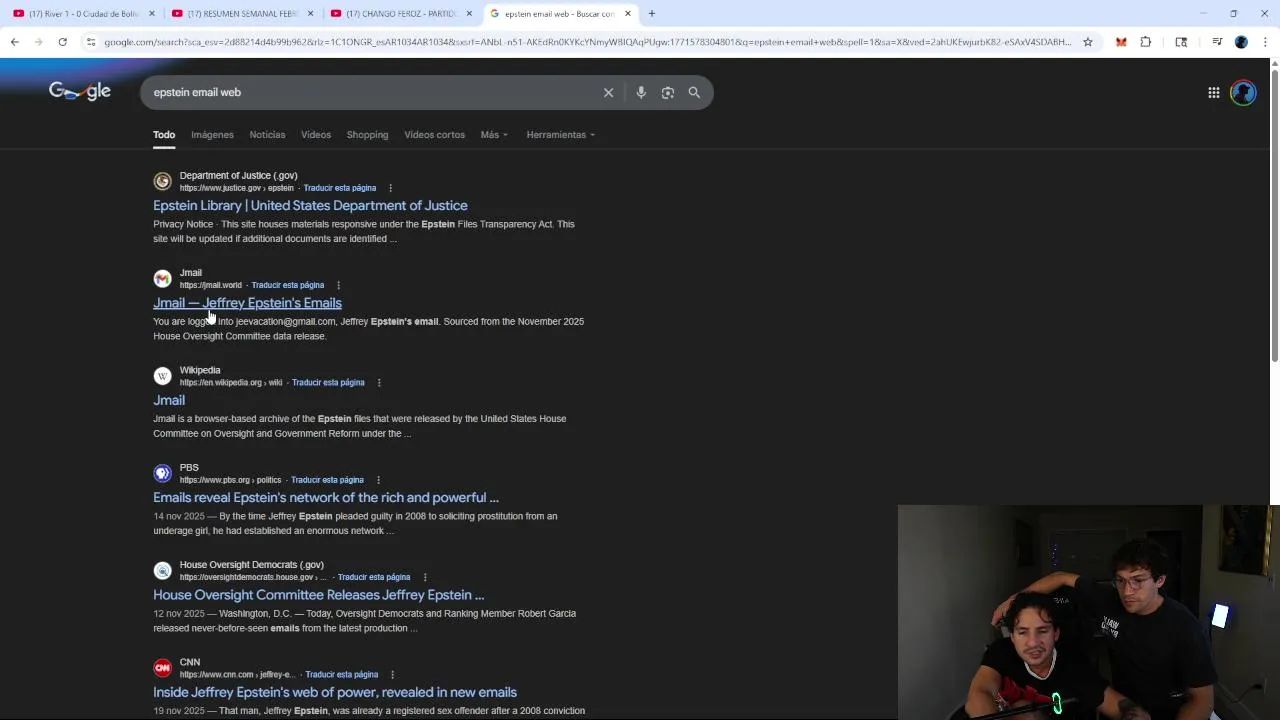Select the Todo tab
The width and height of the screenshot is (1280, 720).
click(x=164, y=135)
